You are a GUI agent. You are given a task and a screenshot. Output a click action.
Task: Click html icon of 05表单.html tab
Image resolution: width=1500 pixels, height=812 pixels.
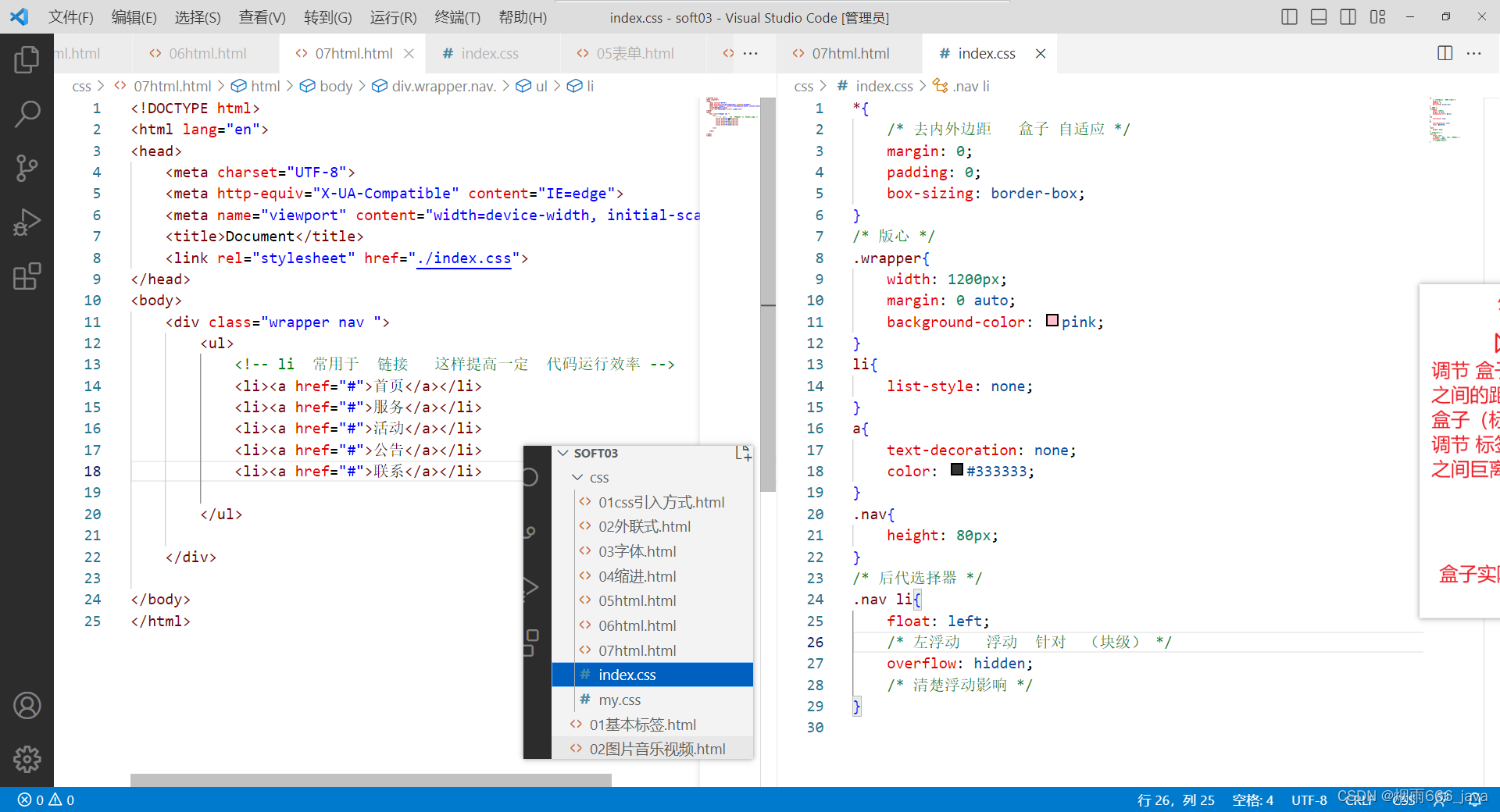(583, 53)
